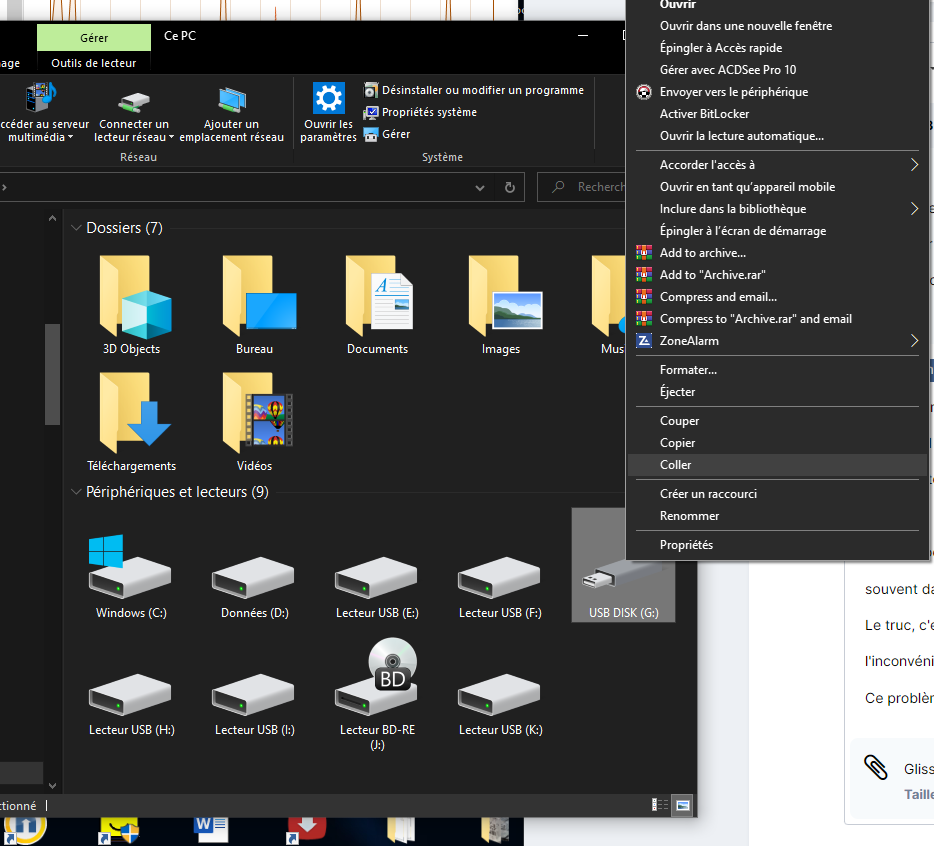
Task: Collapse the Périphériques et lecteurs group
Action: coord(76,492)
